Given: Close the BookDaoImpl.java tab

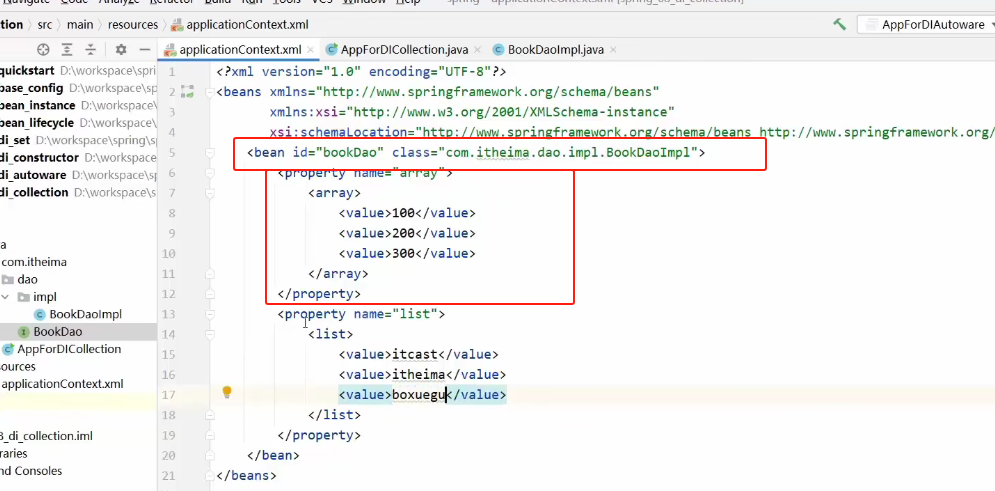Looking at the screenshot, I should pyautogui.click(x=612, y=49).
